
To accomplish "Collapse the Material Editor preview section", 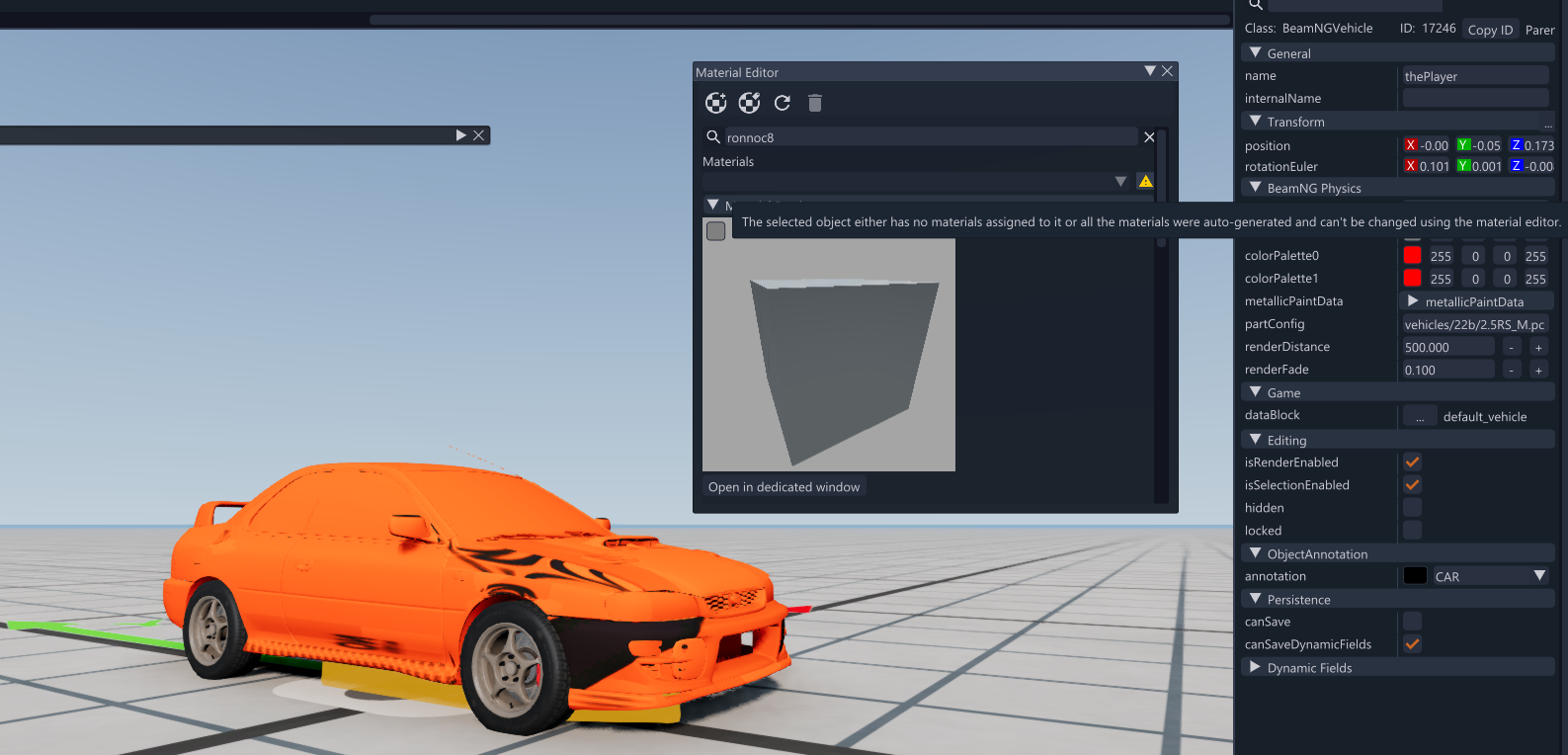I will click(x=713, y=205).
